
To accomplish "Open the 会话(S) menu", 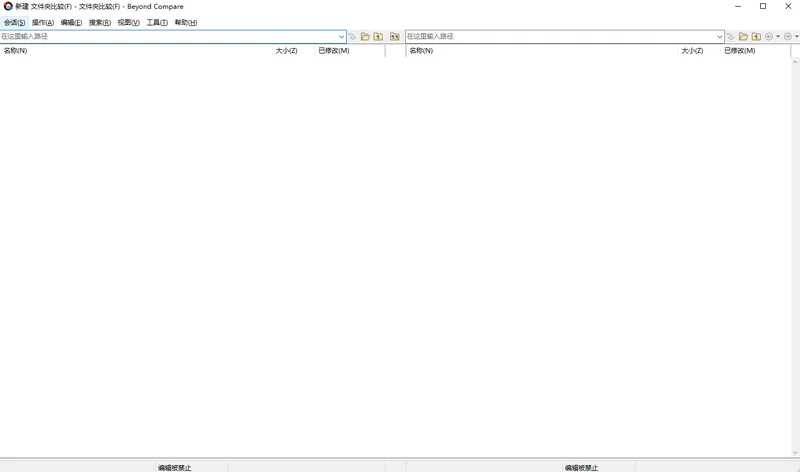I will coord(14,22).
